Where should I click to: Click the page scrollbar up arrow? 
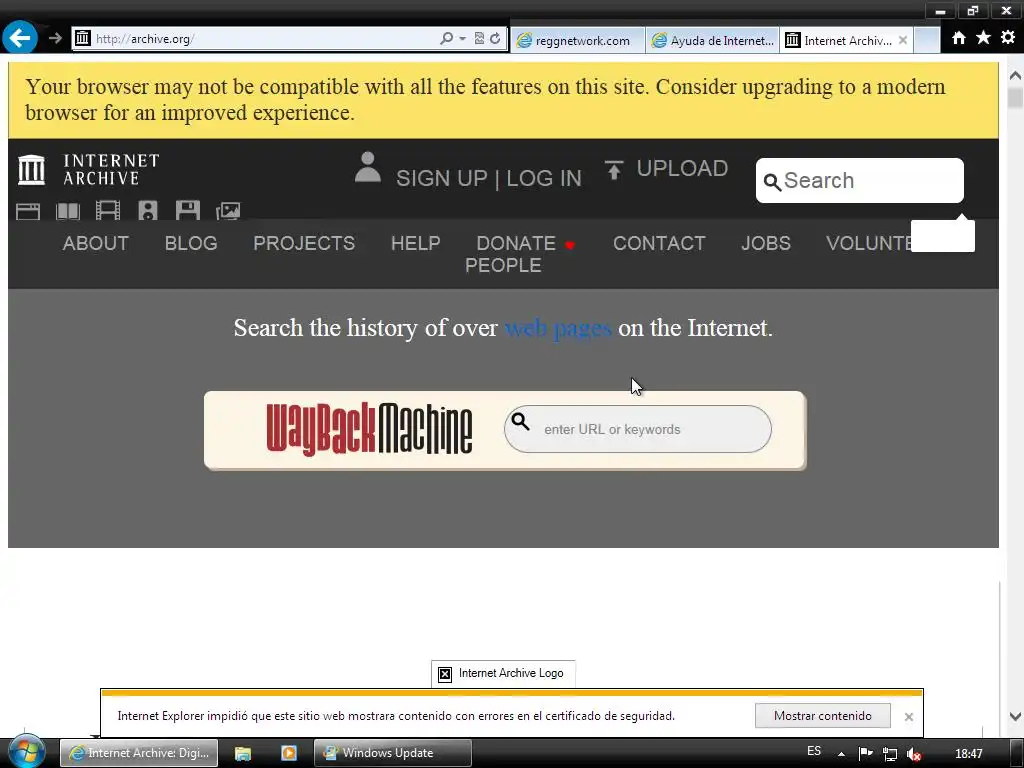click(1015, 75)
